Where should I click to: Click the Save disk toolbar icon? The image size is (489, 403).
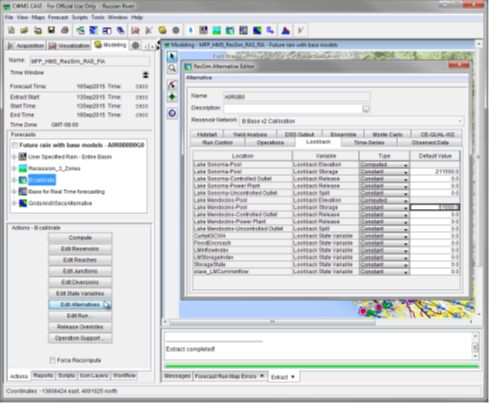pyautogui.click(x=51, y=30)
